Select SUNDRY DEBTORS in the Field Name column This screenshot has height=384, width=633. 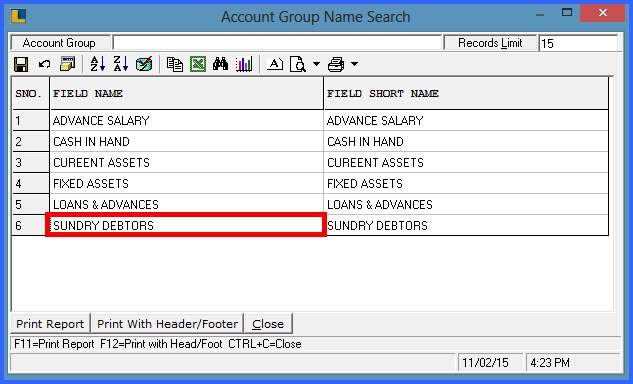(186, 225)
